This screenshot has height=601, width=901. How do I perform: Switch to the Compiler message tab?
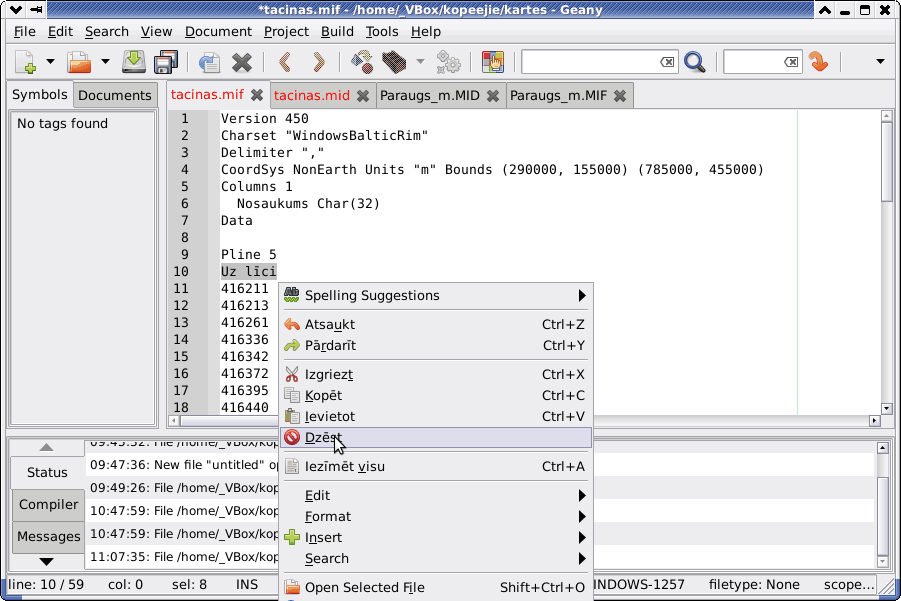(x=48, y=504)
